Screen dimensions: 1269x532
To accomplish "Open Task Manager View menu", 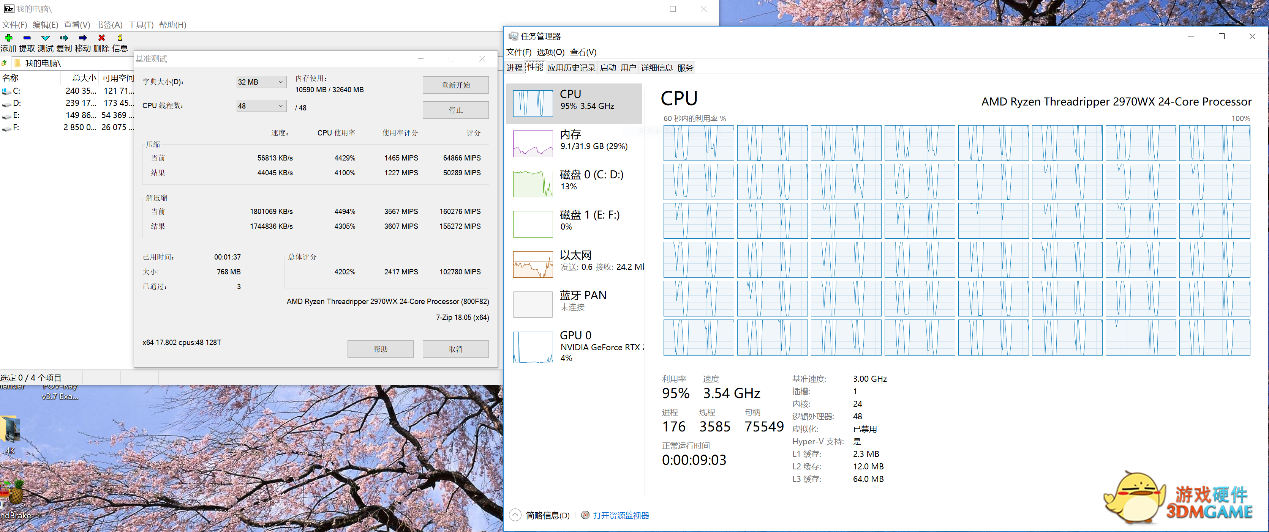I will [583, 52].
